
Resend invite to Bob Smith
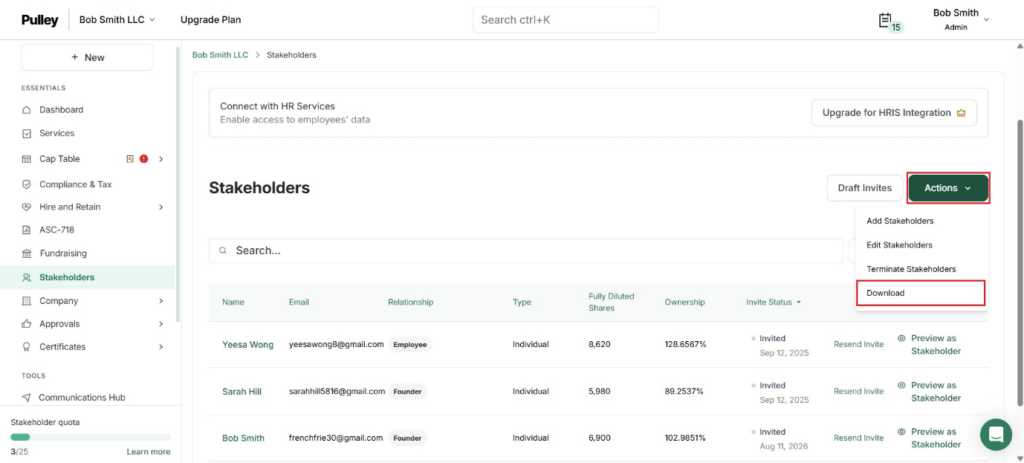click(858, 438)
